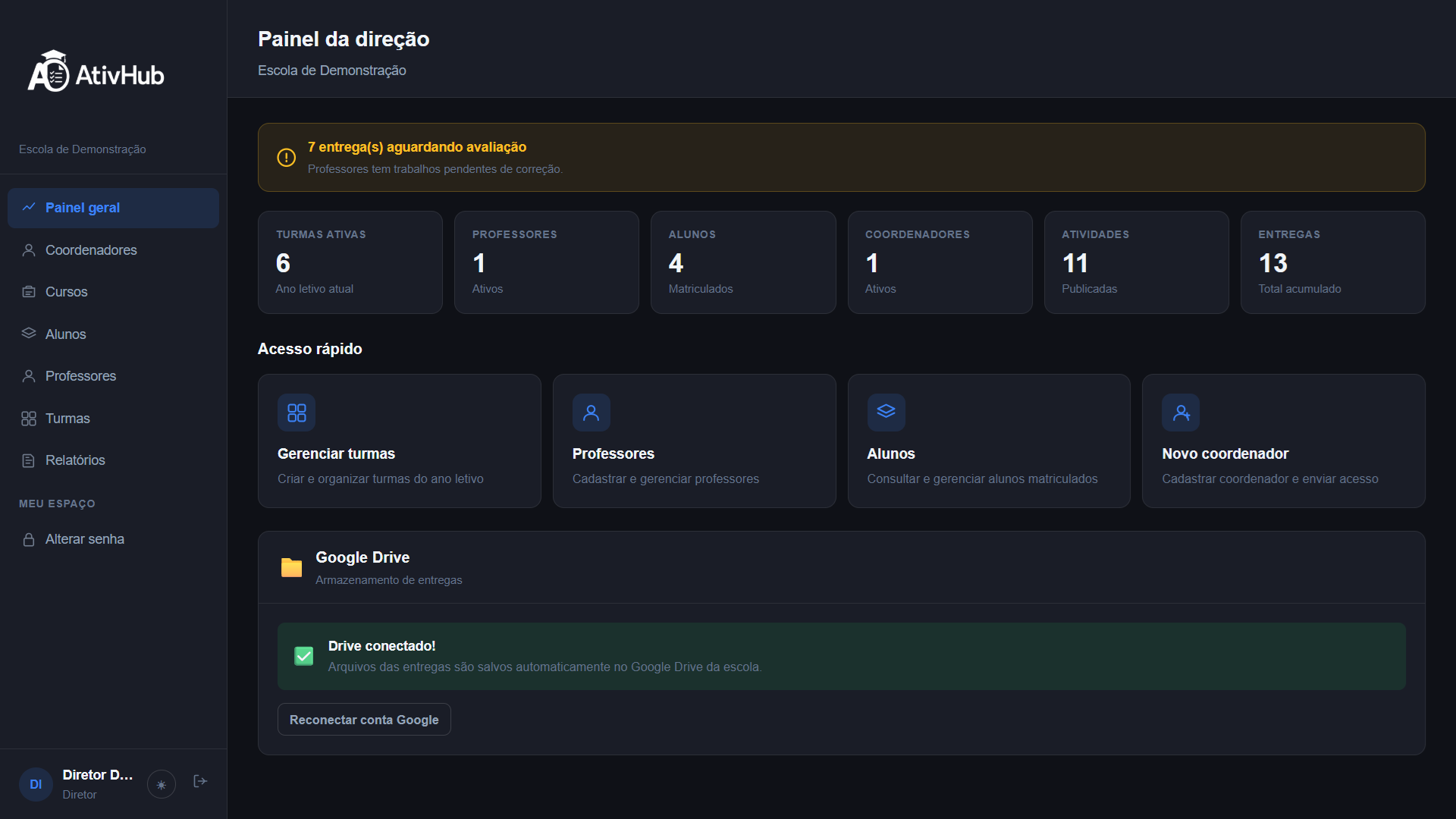This screenshot has width=1456, height=819.
Task: Open Professores in the sidebar
Action: [113, 376]
